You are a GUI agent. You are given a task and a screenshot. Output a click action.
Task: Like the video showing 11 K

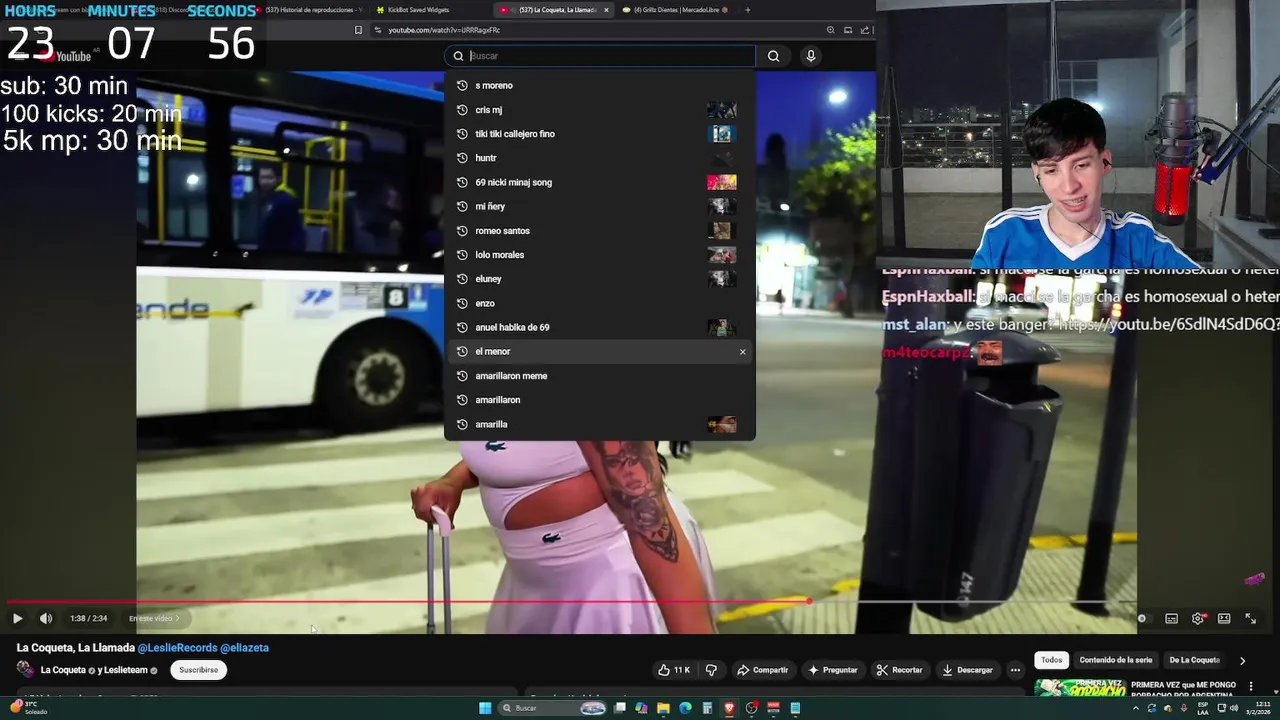click(674, 670)
